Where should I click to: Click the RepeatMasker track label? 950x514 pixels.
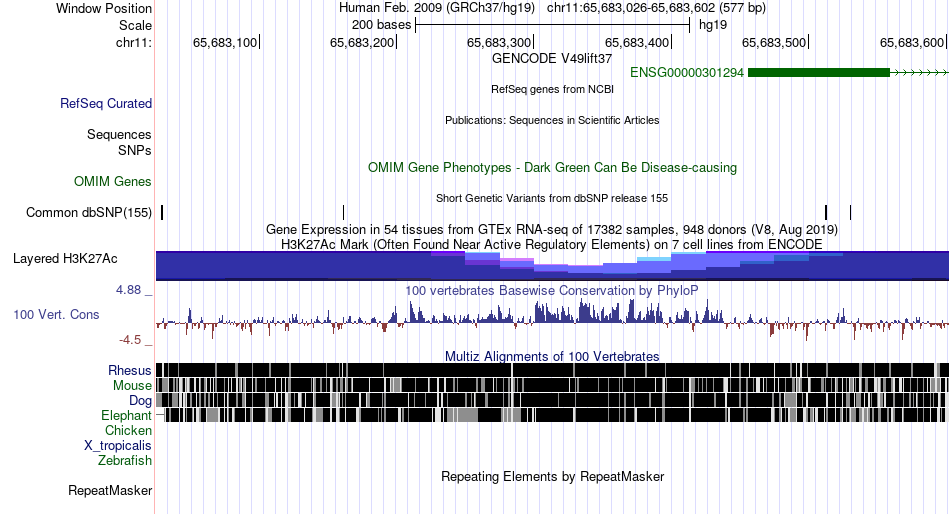[110, 490]
